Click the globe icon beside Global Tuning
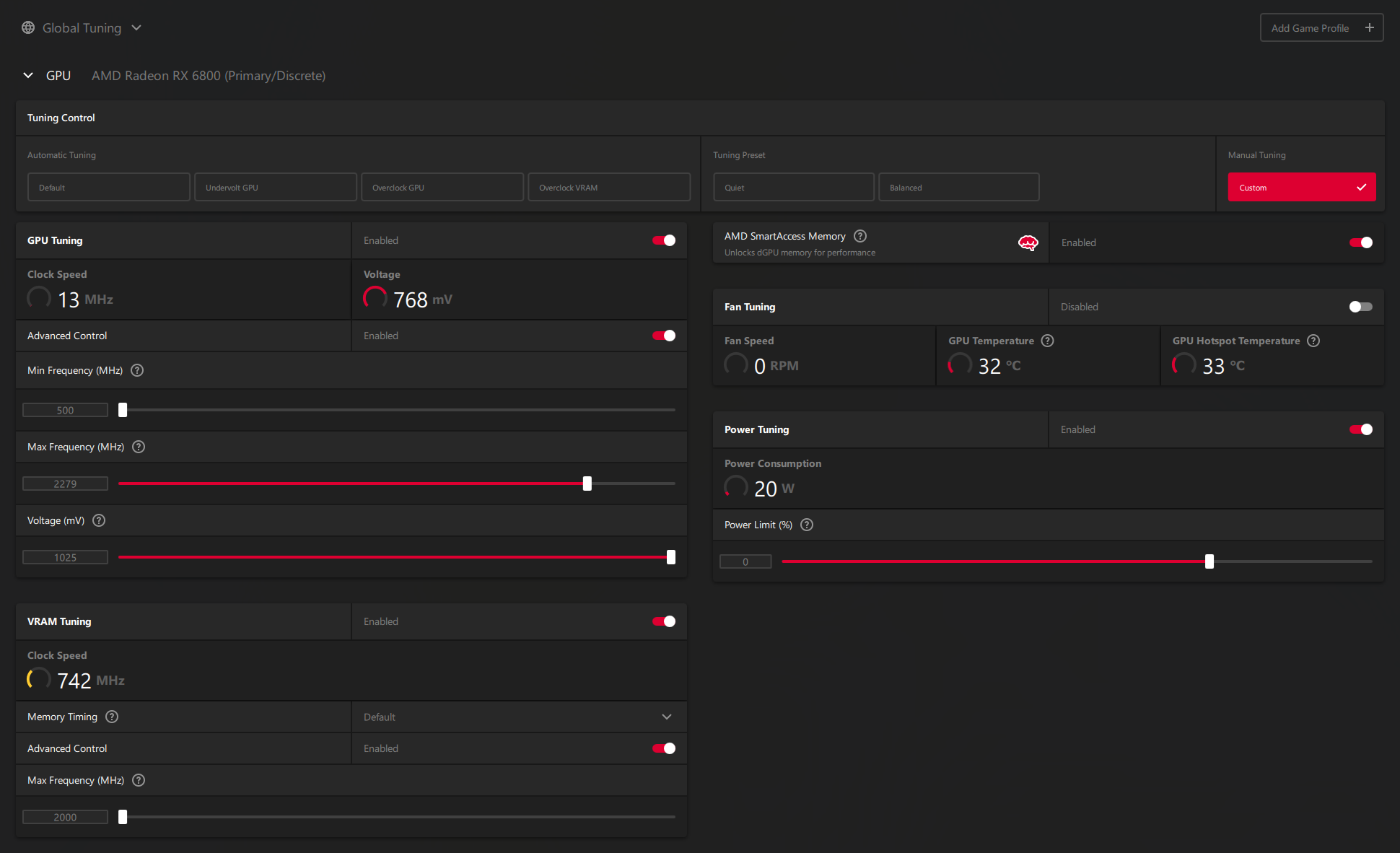Screen dimensions: 1400x853 tap(28, 27)
